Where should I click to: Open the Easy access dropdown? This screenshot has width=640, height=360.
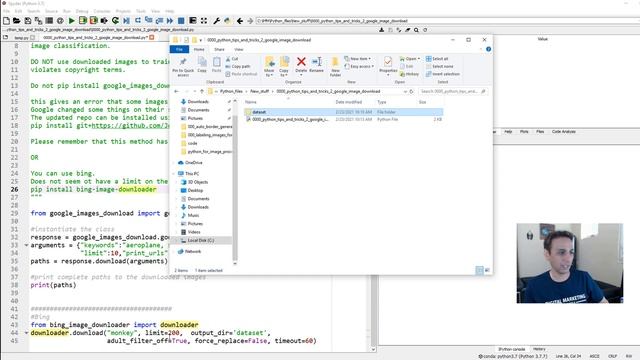[x=359, y=67]
